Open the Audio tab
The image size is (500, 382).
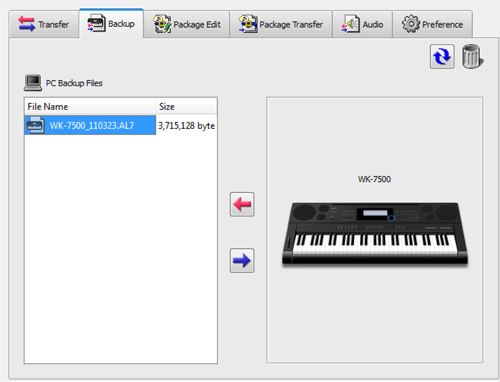point(363,24)
